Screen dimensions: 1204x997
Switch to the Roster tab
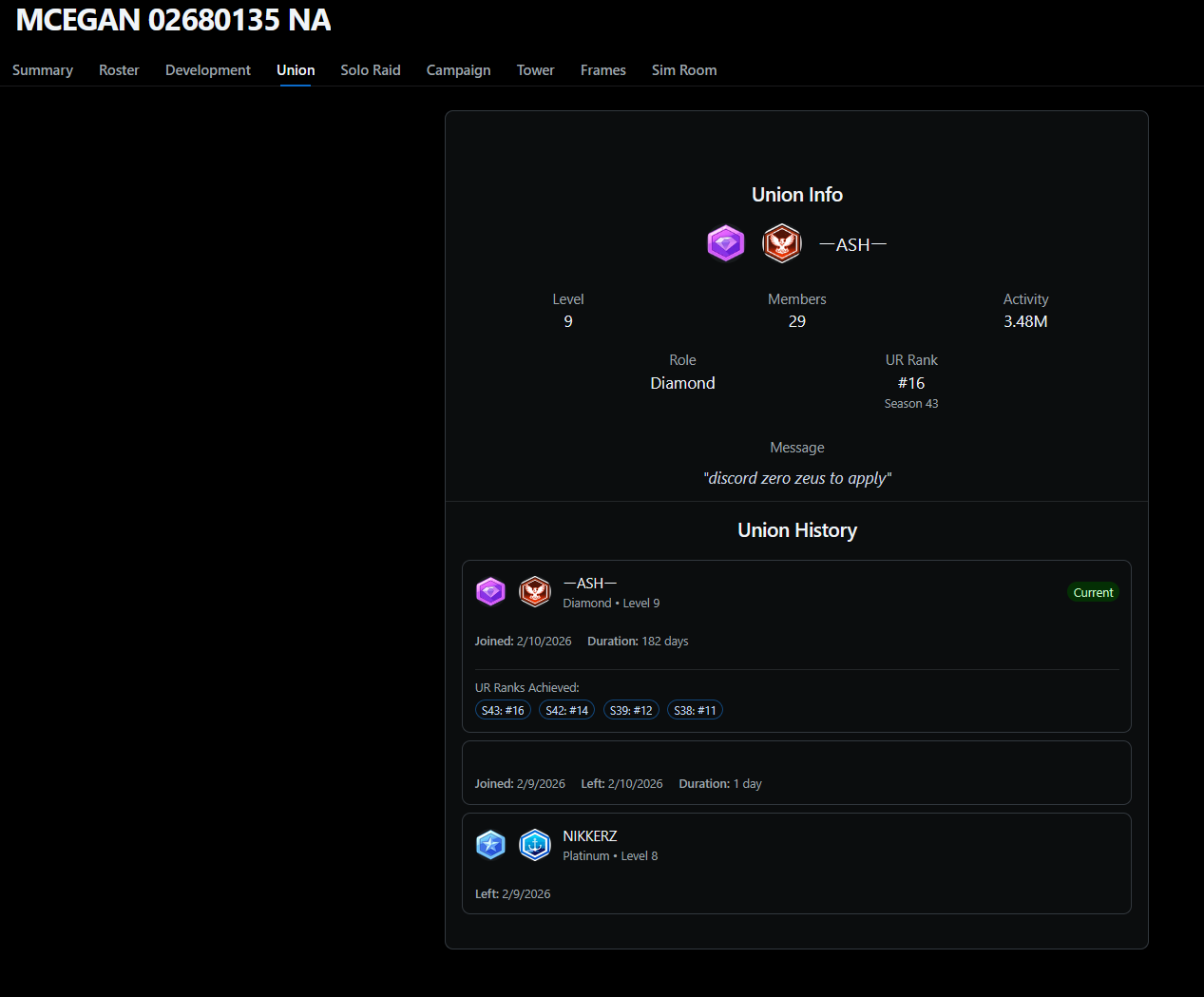tap(119, 70)
